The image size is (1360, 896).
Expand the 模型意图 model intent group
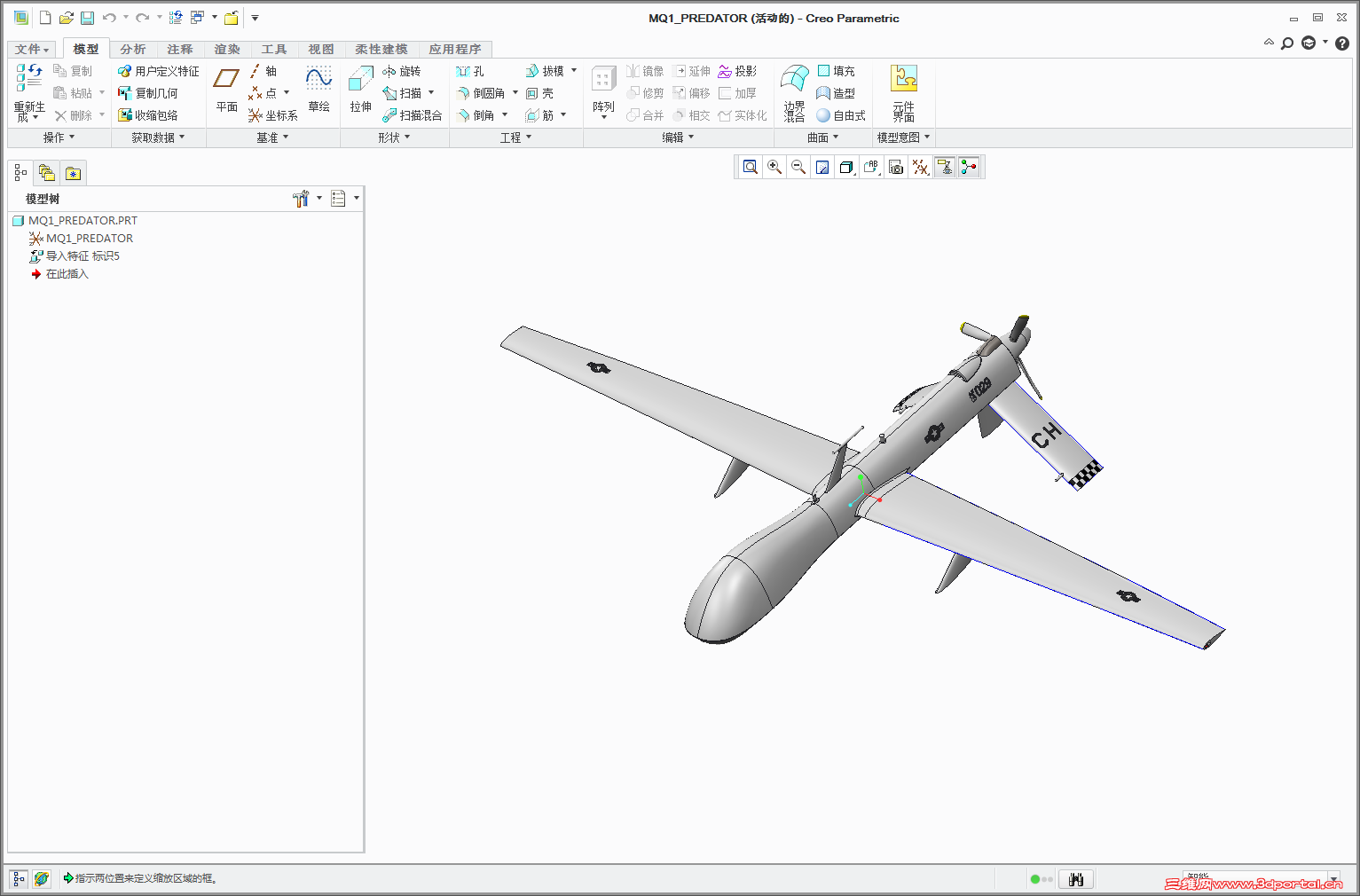point(903,138)
